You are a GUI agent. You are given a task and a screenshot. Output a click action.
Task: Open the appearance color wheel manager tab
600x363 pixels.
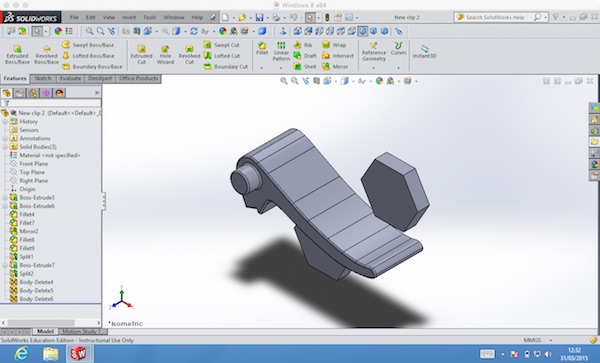point(59,93)
